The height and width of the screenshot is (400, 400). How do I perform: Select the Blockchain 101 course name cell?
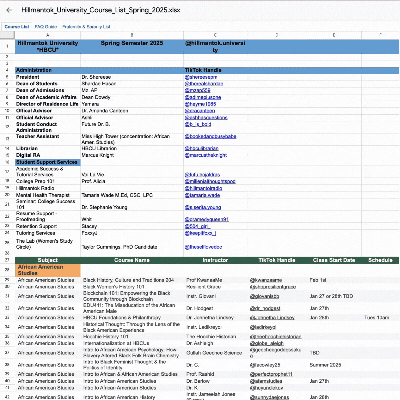click(132, 296)
